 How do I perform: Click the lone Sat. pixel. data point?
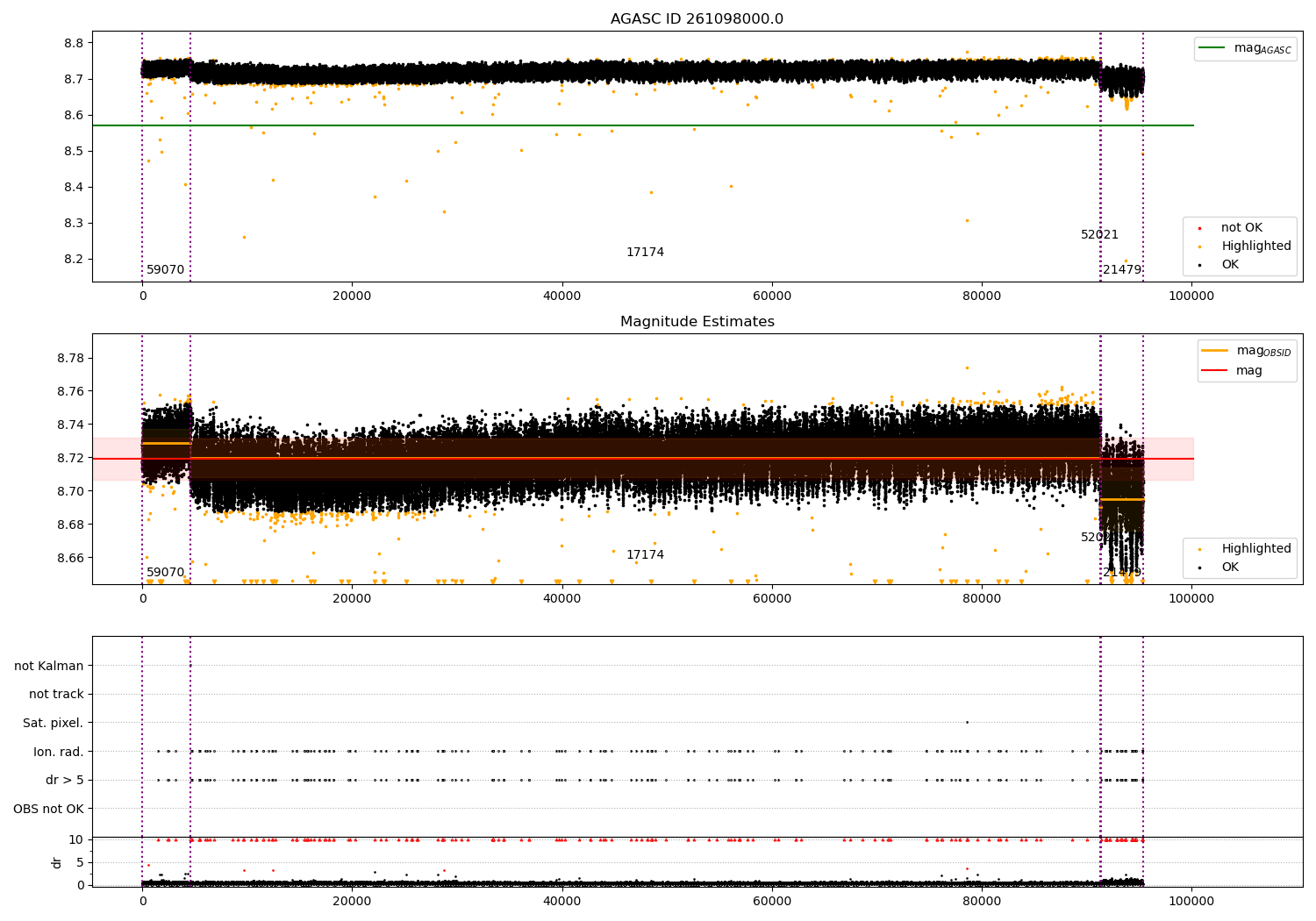pos(967,722)
